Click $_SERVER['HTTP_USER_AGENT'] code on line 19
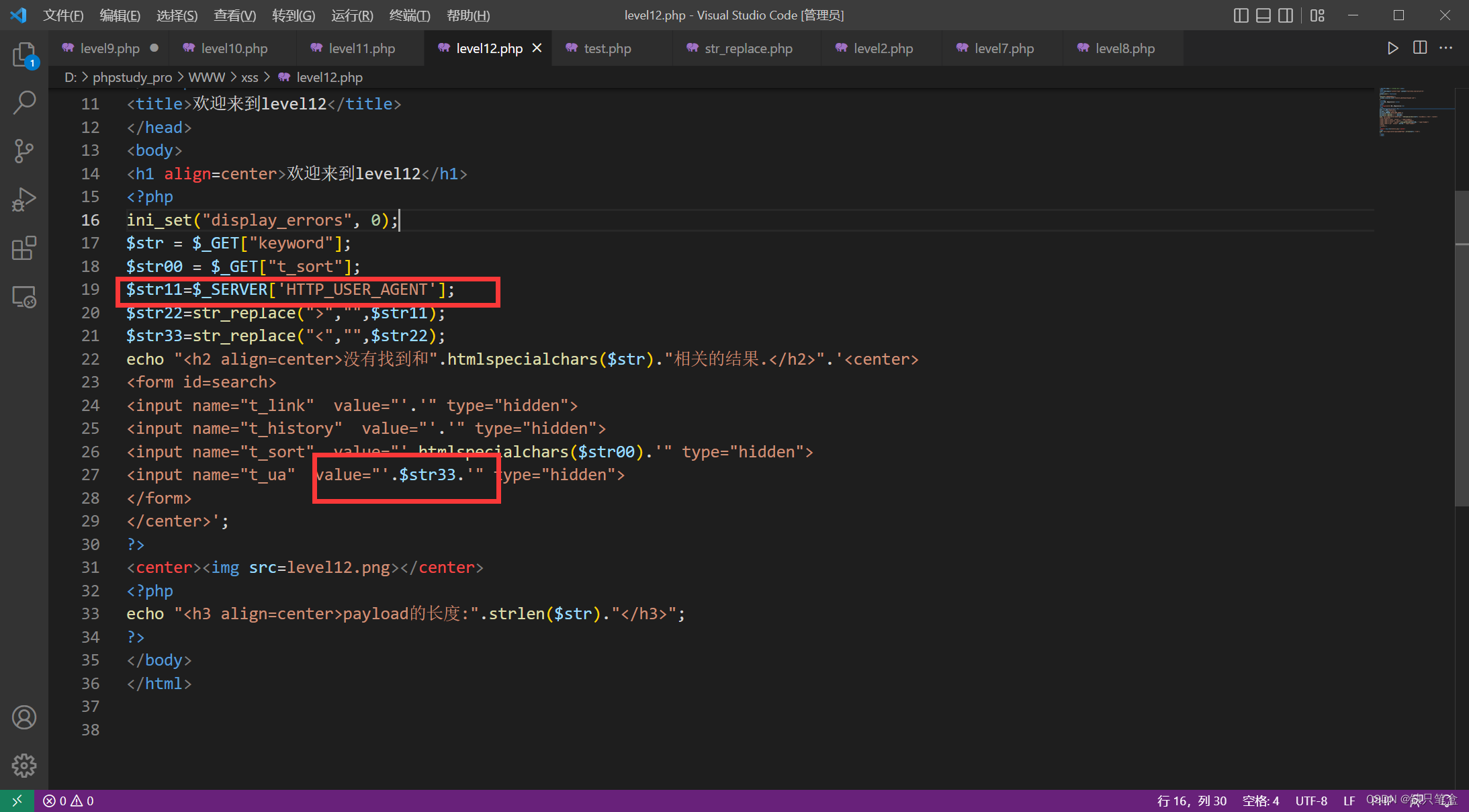 click(x=319, y=289)
